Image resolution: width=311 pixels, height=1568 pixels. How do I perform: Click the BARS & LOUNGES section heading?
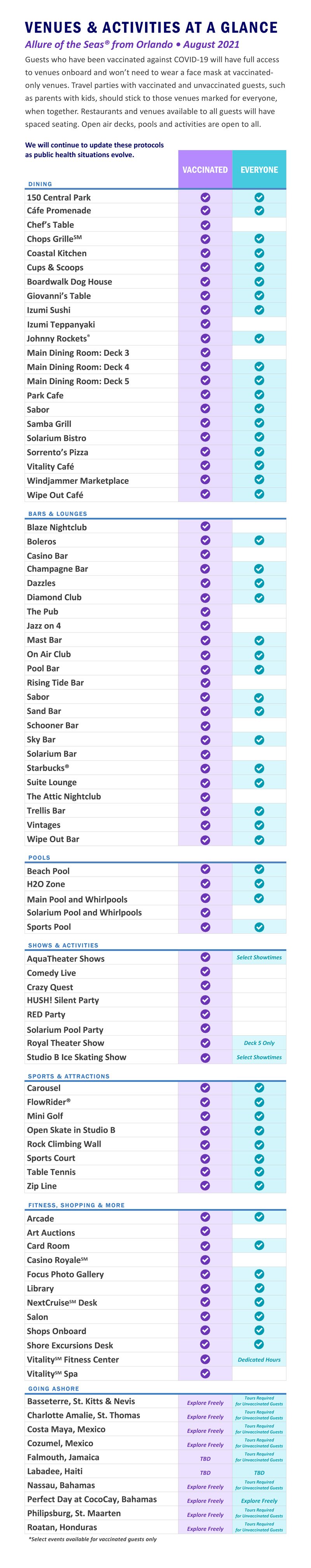(58, 514)
